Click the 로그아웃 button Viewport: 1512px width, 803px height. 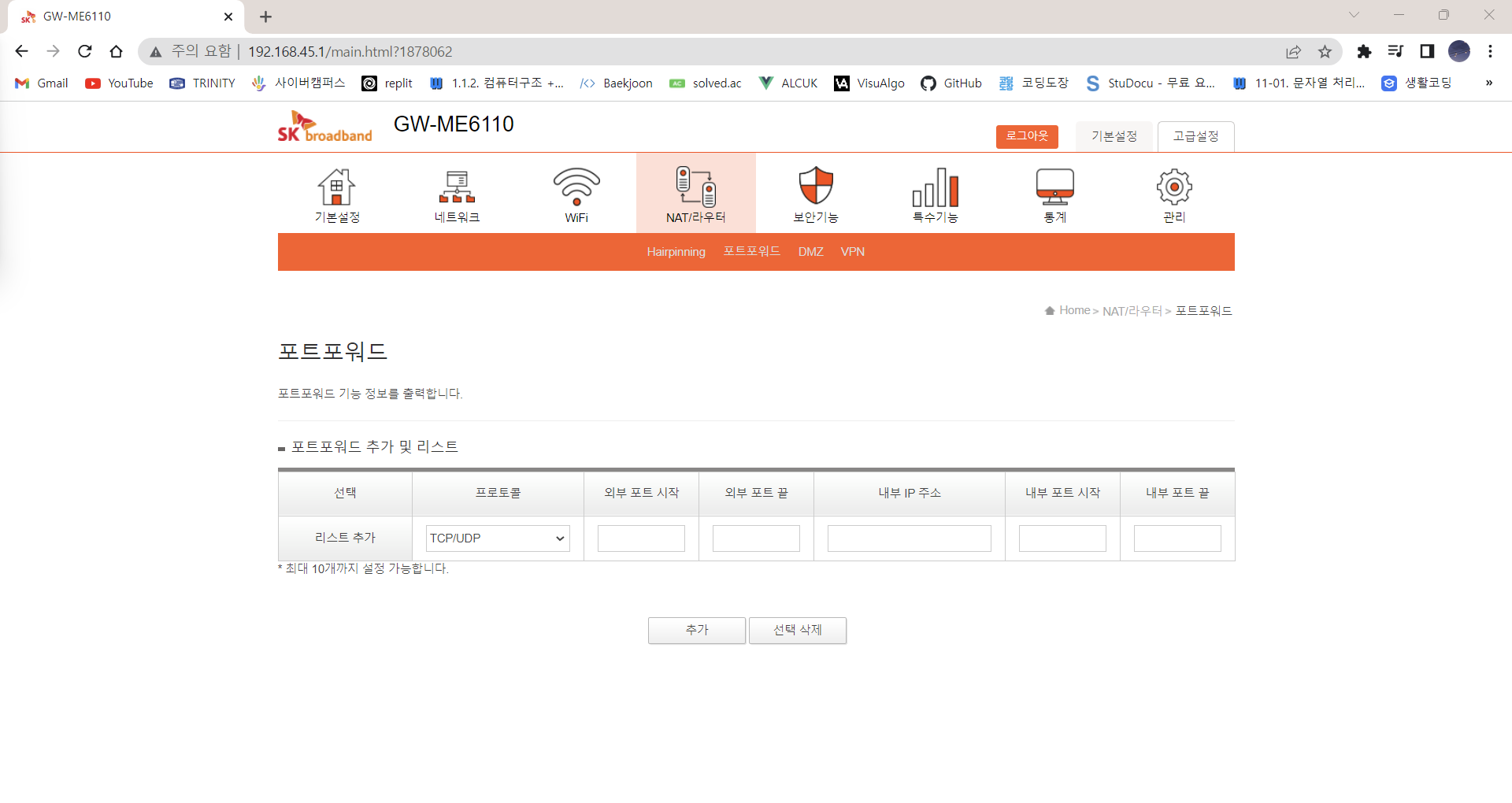pyautogui.click(x=1027, y=136)
